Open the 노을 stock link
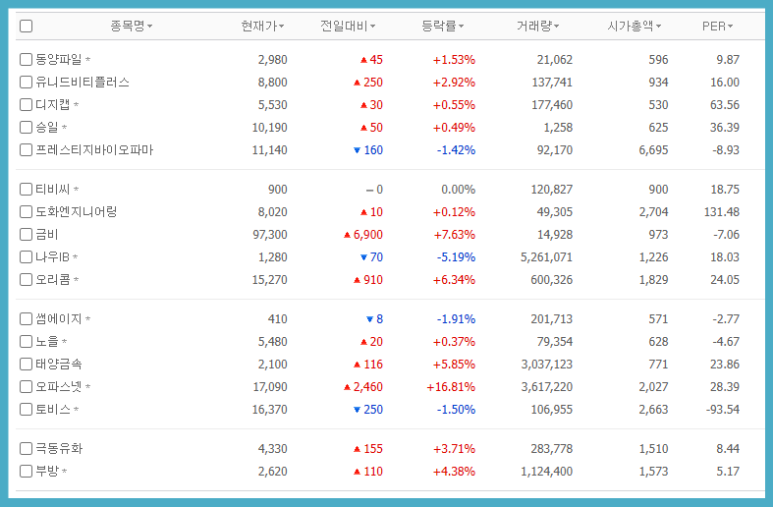Viewport: 773px width, 507px height. tap(47, 341)
